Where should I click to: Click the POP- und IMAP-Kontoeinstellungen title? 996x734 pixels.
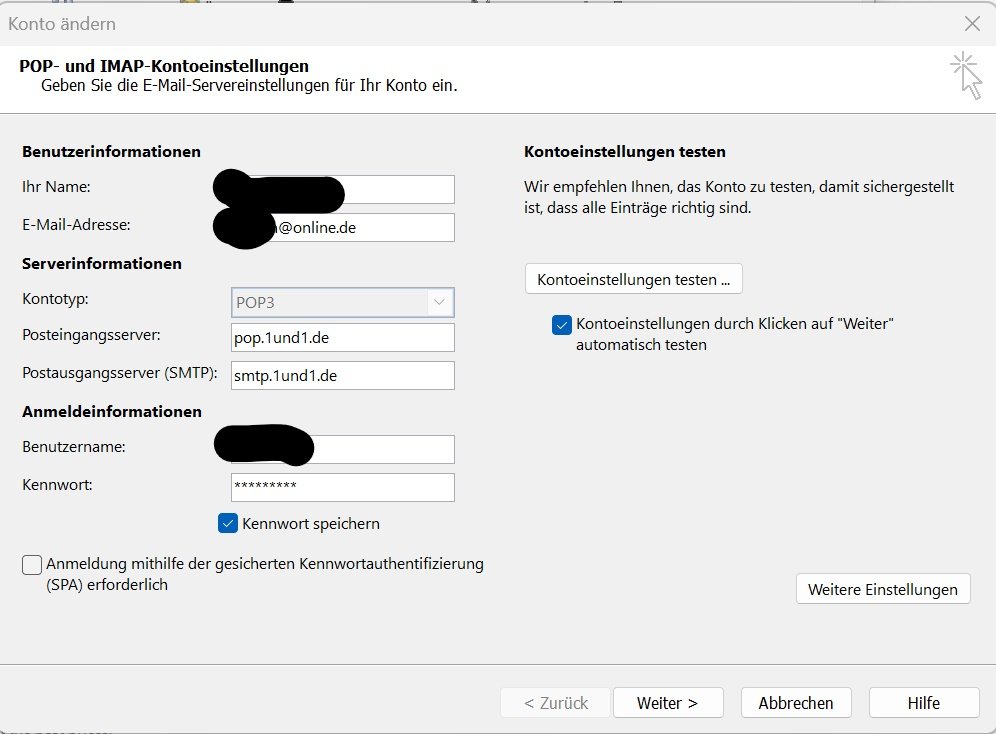(164, 66)
